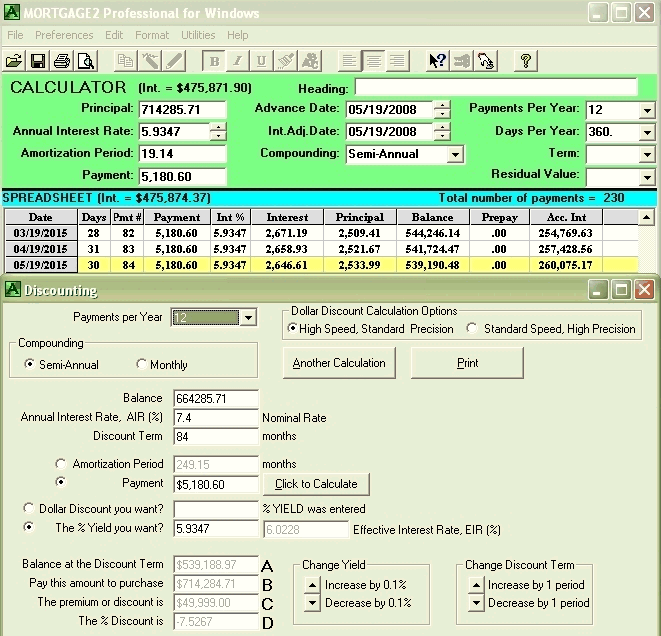Open the Preferences menu

pos(64,35)
